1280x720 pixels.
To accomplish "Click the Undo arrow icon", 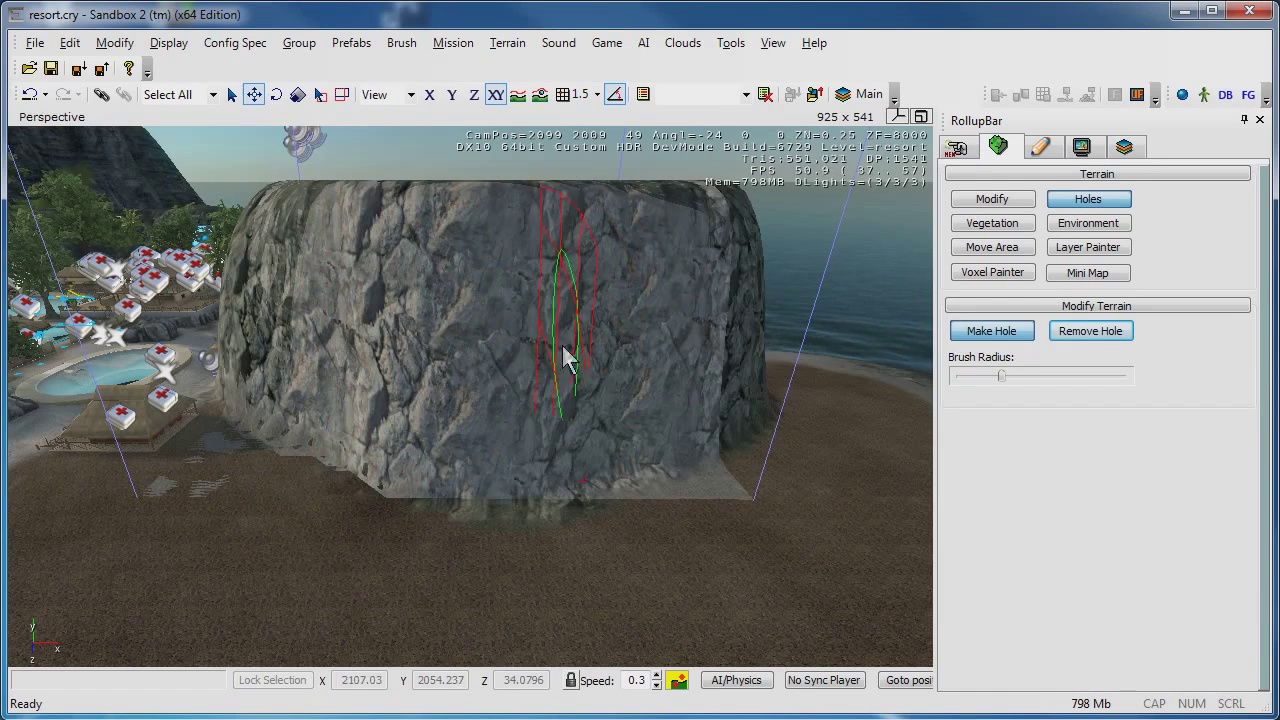I will [x=30, y=95].
